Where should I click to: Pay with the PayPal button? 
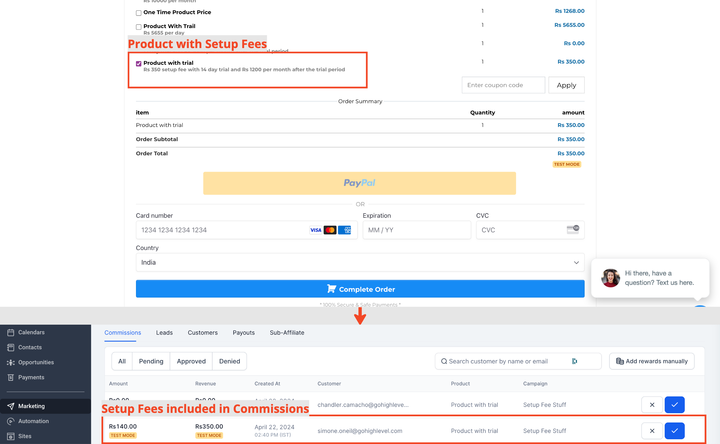point(360,183)
